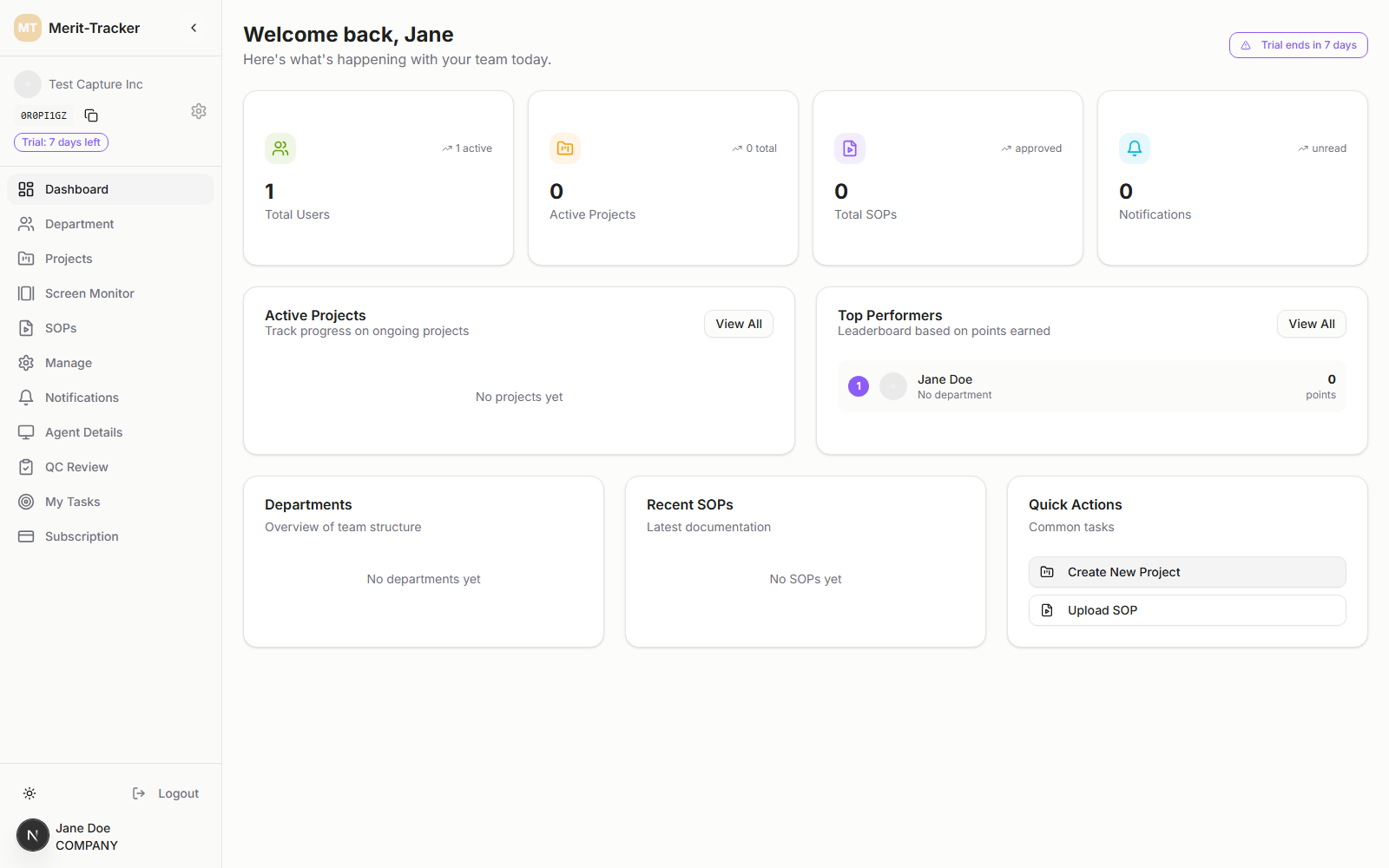
Task: Click Create New Project quick action
Action: tap(1188, 572)
